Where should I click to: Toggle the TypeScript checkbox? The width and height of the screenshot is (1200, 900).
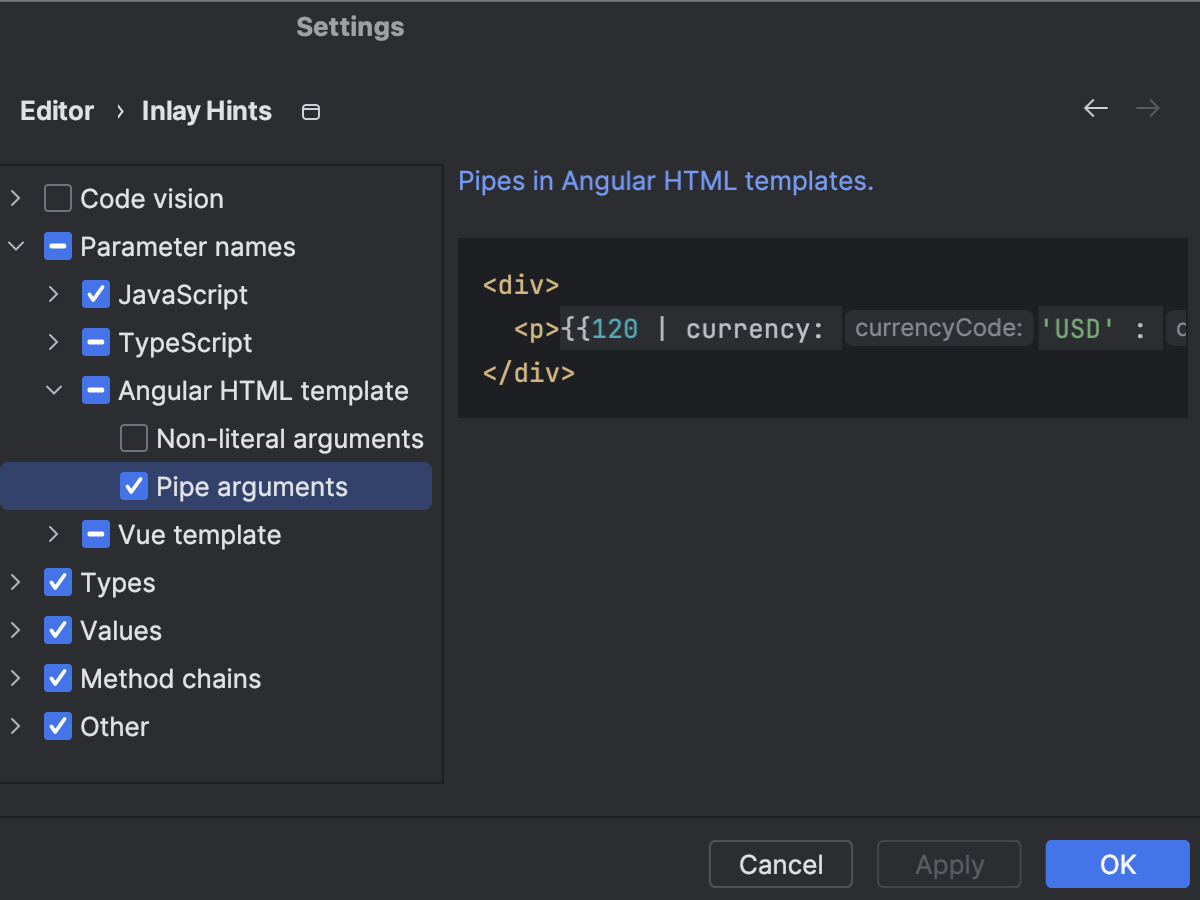click(95, 342)
